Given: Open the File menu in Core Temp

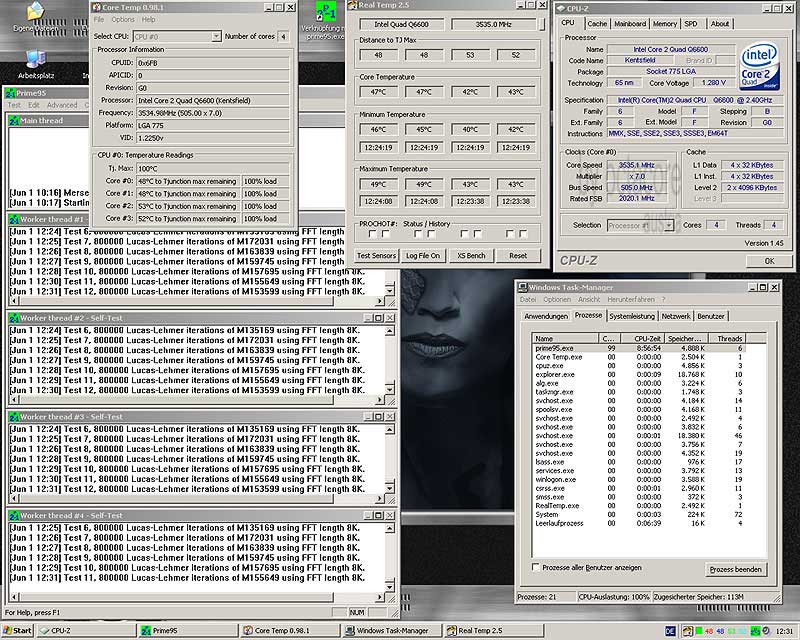Looking at the screenshot, I should click(x=99, y=19).
